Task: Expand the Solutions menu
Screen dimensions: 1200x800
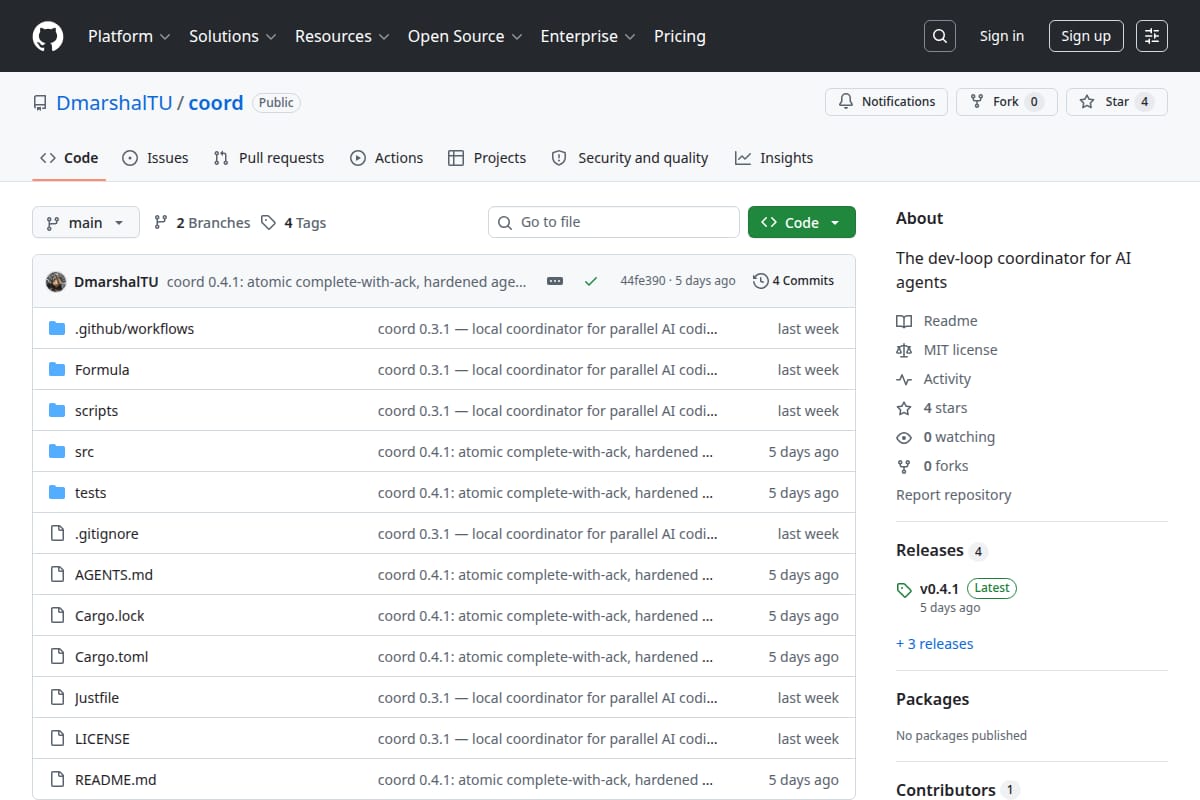Action: click(233, 36)
